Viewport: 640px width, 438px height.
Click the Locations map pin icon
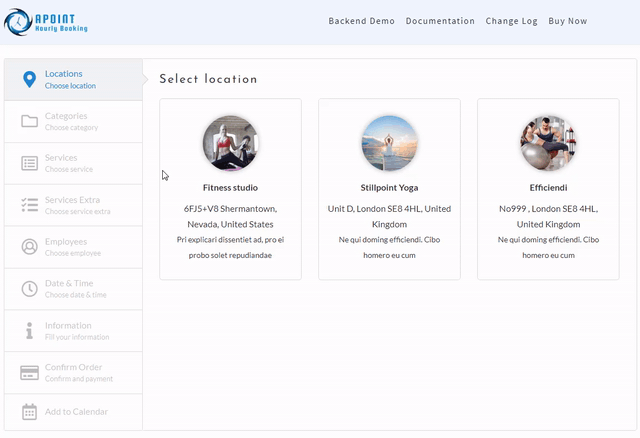tap(29, 79)
